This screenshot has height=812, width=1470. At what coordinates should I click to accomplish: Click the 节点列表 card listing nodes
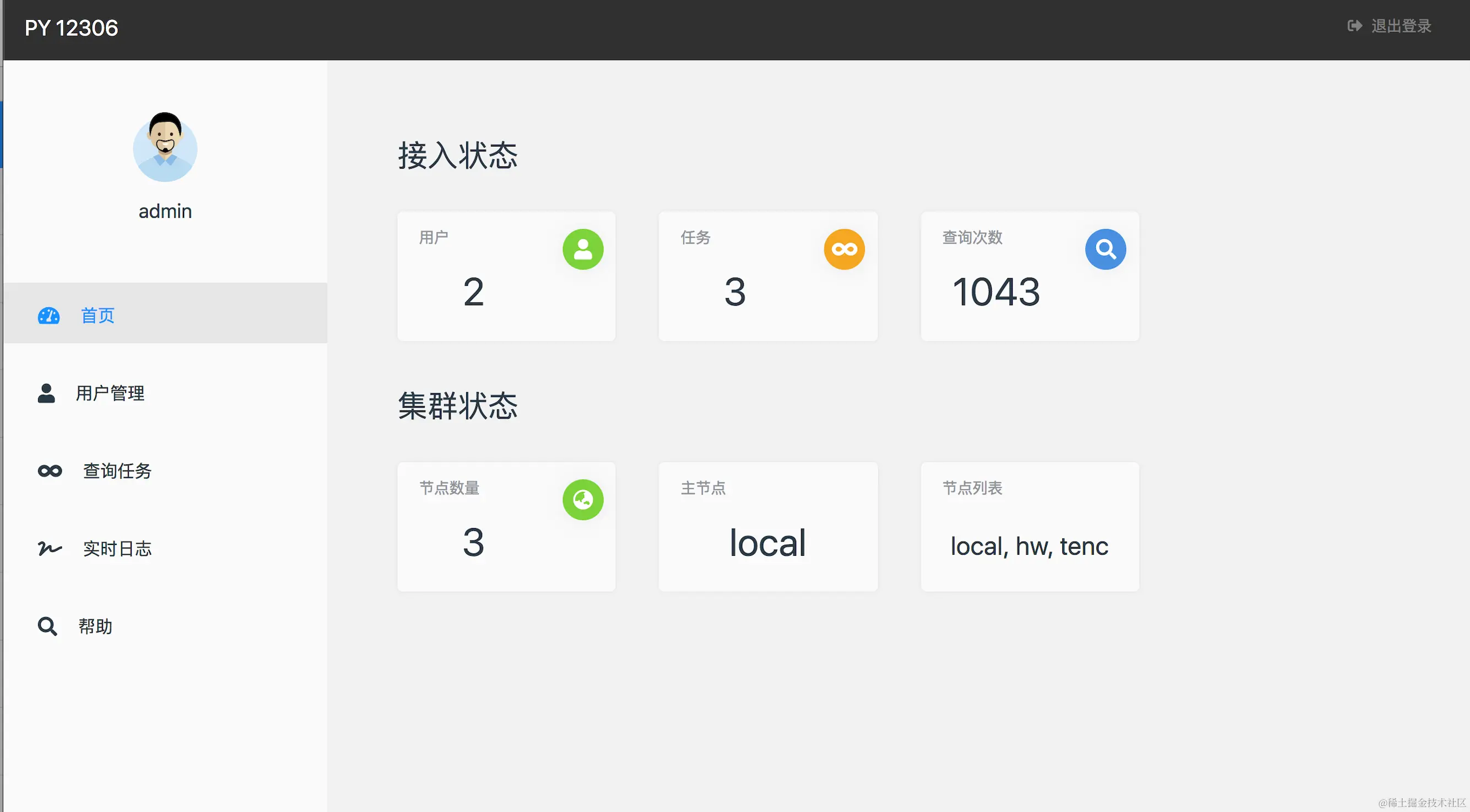click(x=1029, y=527)
